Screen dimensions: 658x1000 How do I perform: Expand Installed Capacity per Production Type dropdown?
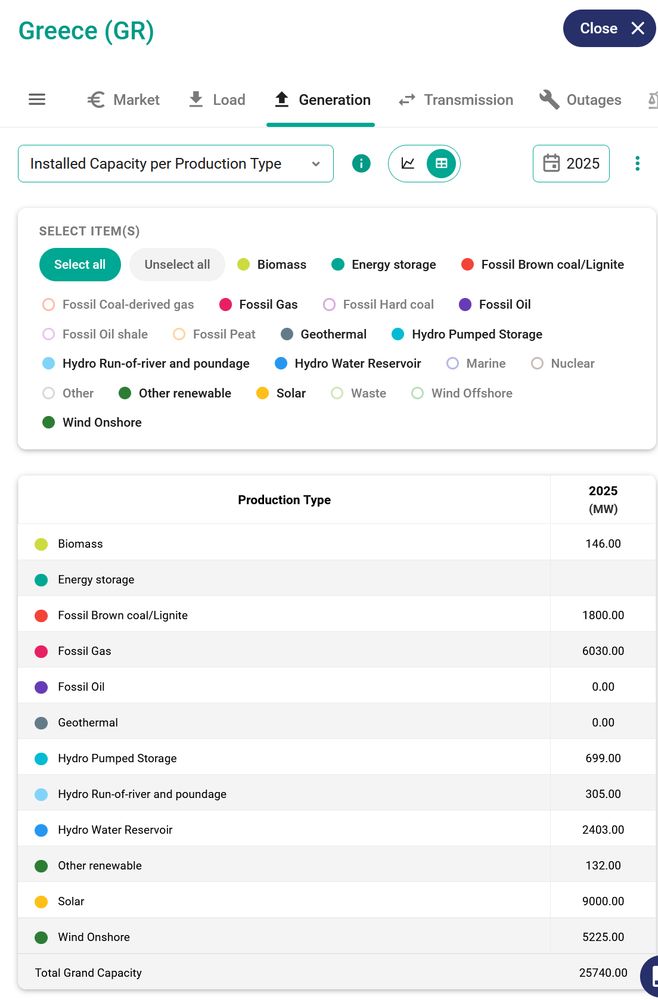pos(175,164)
